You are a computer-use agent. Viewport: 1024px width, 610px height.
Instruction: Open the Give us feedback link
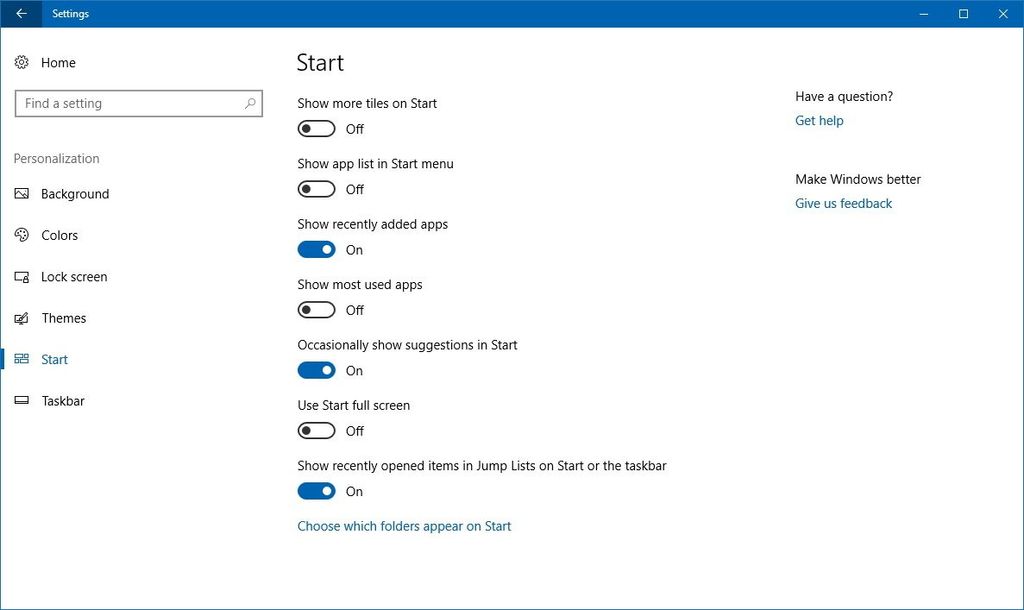[x=843, y=203]
